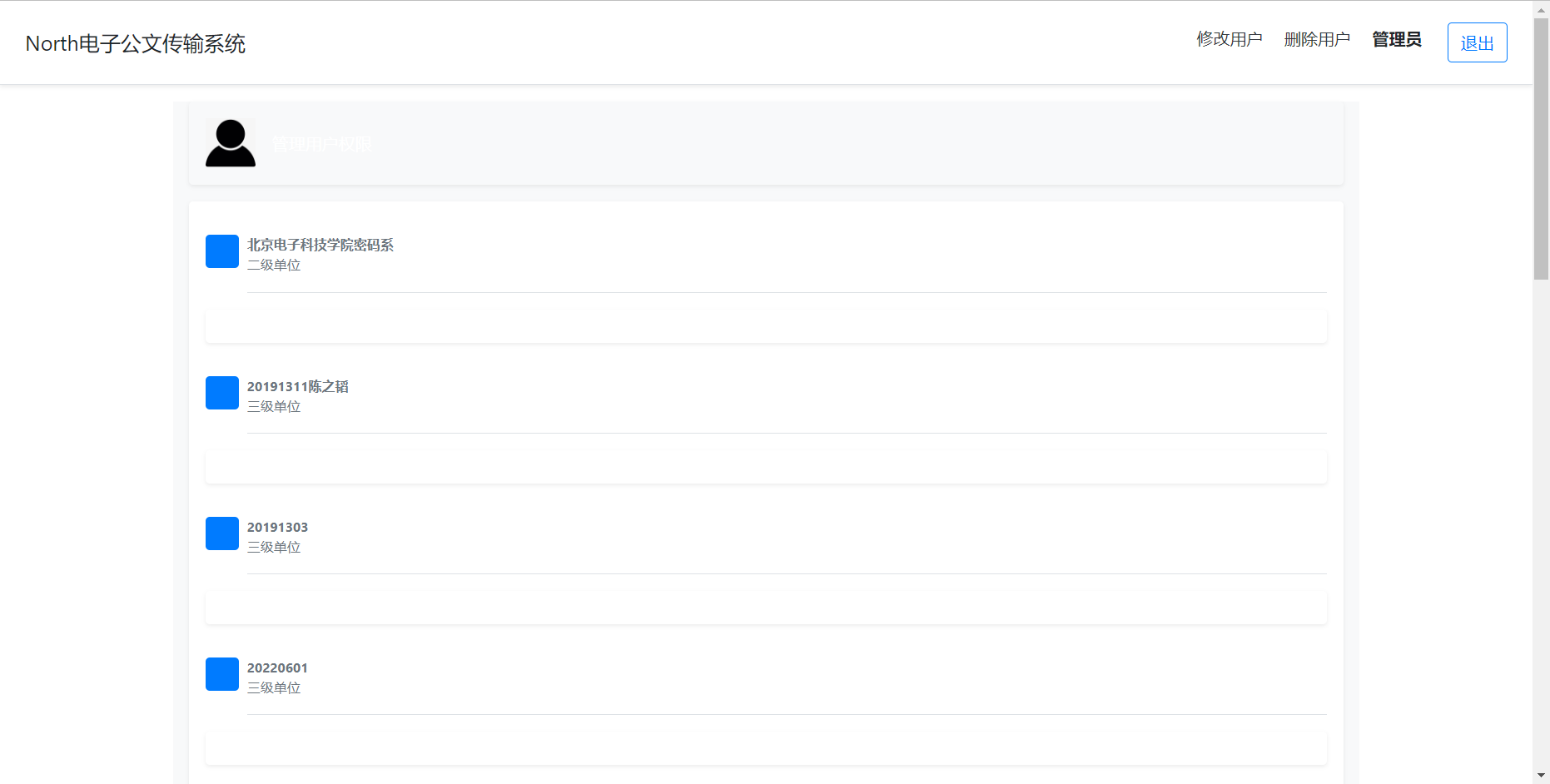Click the 20220601 user name
This screenshot has width=1550, height=784.
pos(277,667)
